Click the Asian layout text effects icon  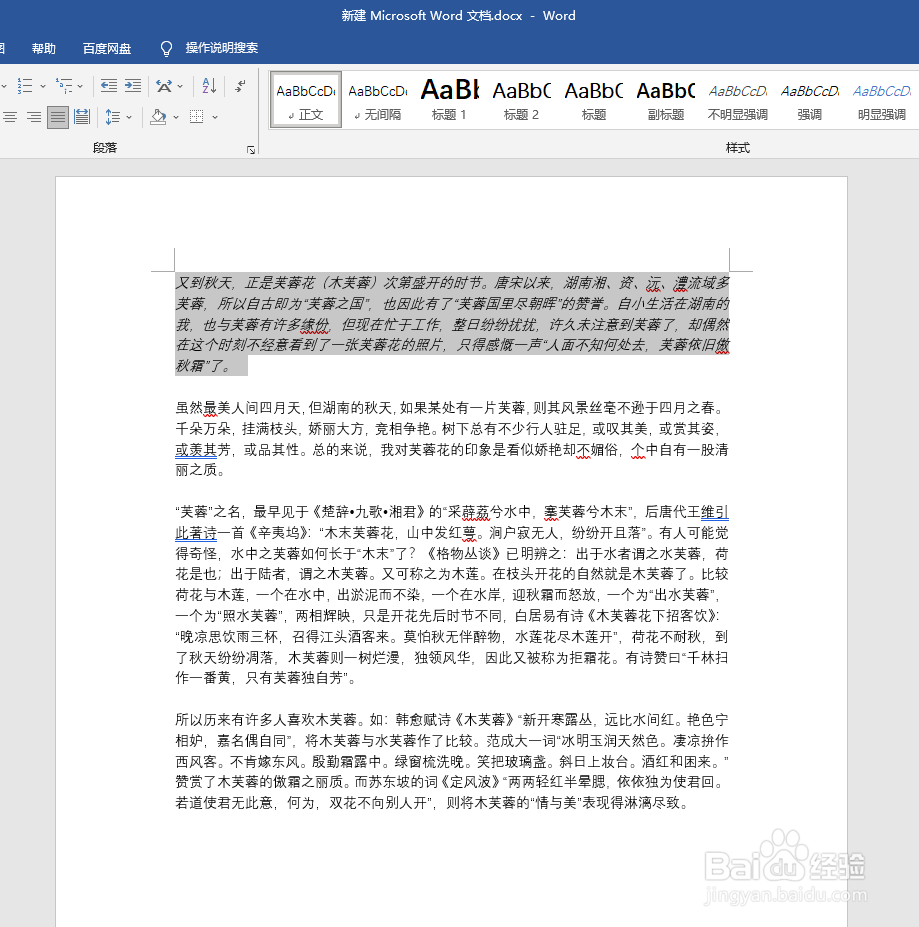pos(163,86)
